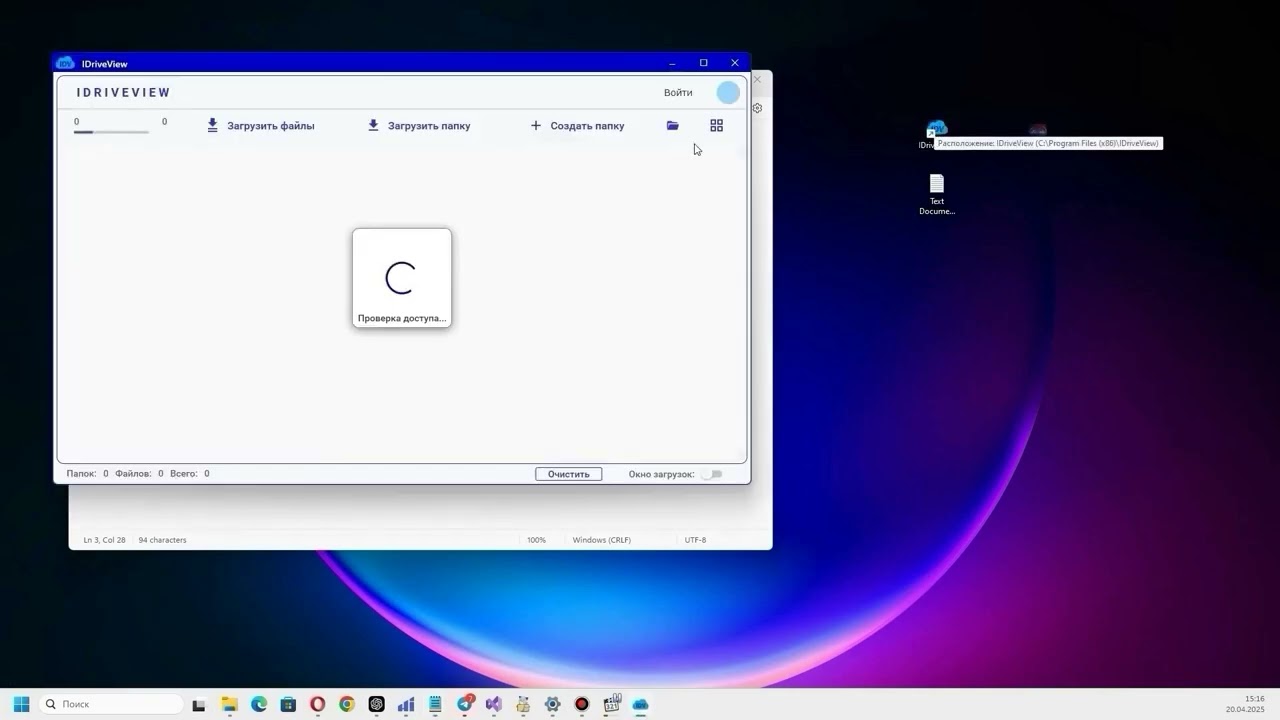Image resolution: width=1280 pixels, height=720 pixels.
Task: Toggle the Окно загрузок switch
Action: (x=711, y=474)
